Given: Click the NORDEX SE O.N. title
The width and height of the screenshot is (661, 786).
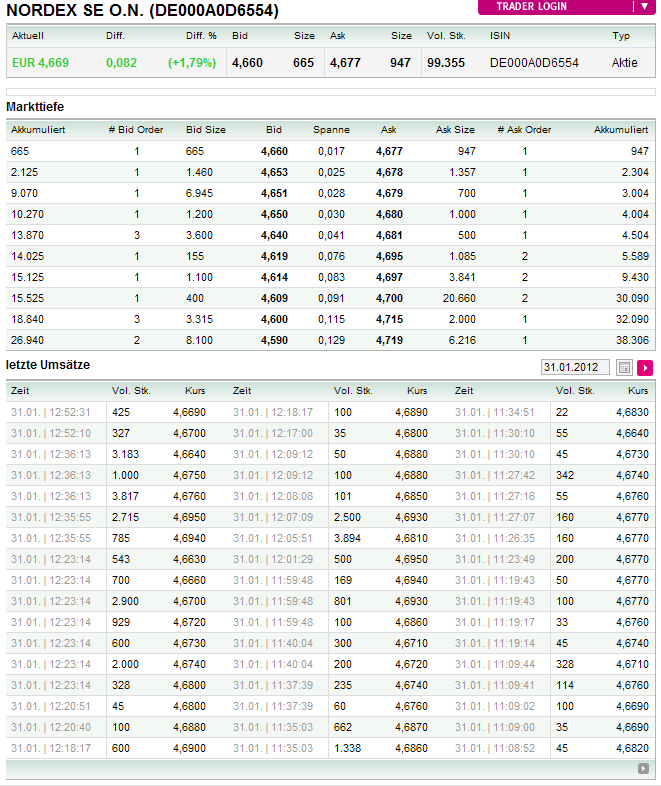Looking at the screenshot, I should point(143,11).
